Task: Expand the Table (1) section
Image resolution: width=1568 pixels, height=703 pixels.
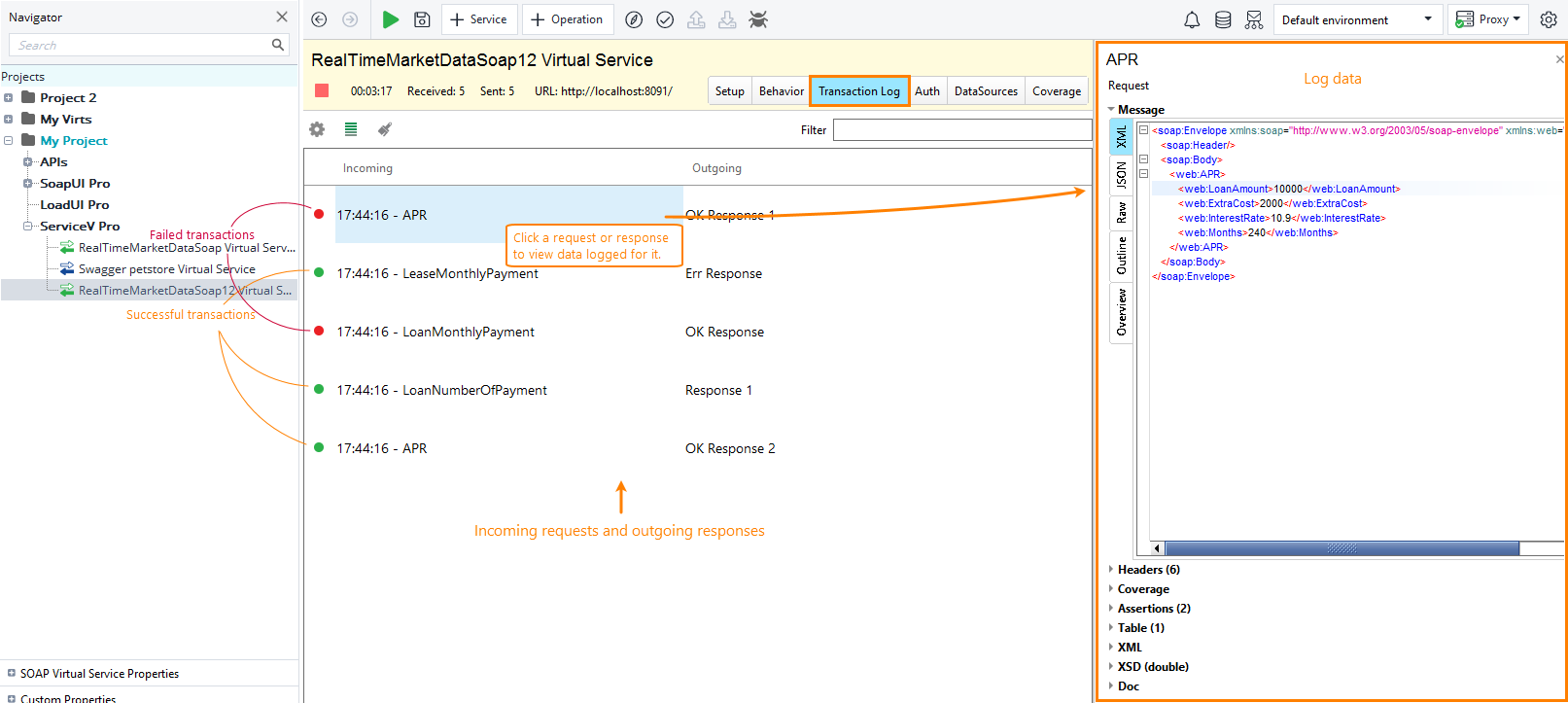Action: 1111,628
